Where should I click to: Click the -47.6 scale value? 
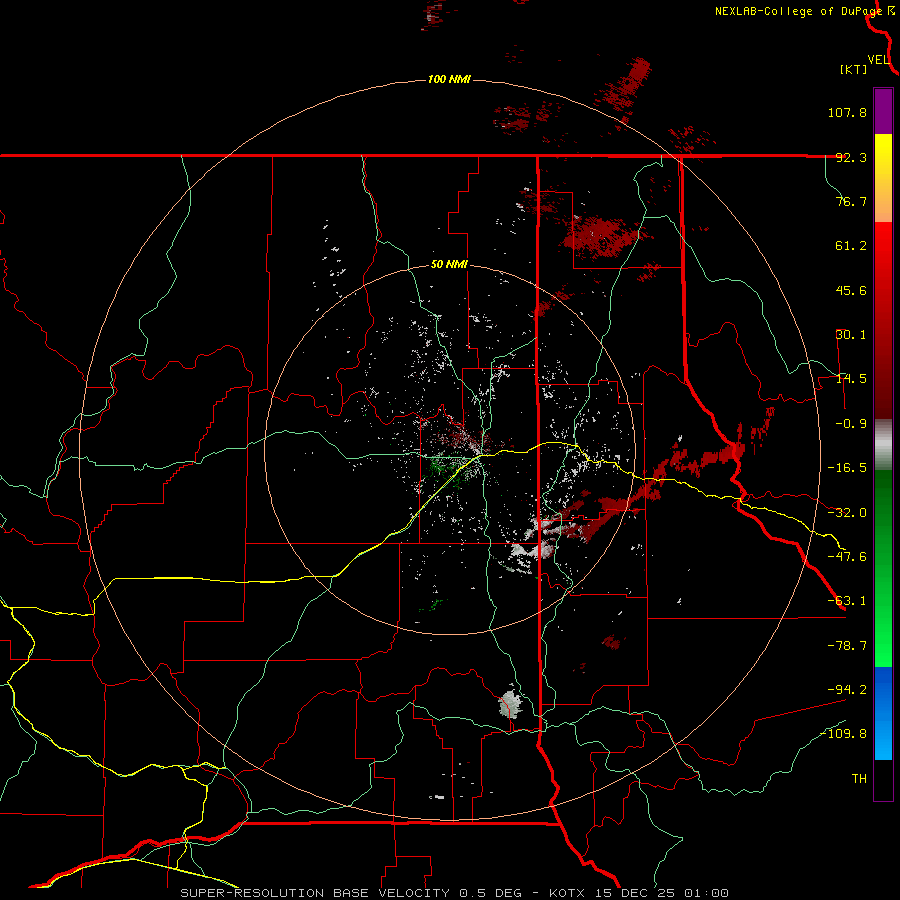coord(847,557)
